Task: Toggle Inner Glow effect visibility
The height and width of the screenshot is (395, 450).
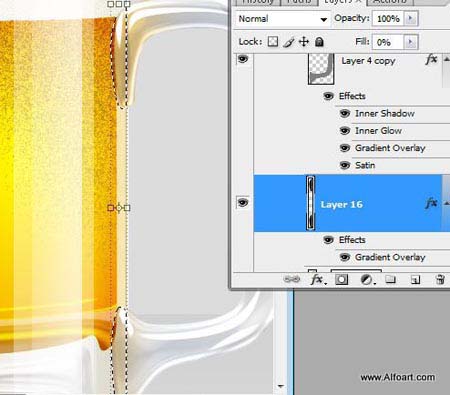Action: point(345,131)
